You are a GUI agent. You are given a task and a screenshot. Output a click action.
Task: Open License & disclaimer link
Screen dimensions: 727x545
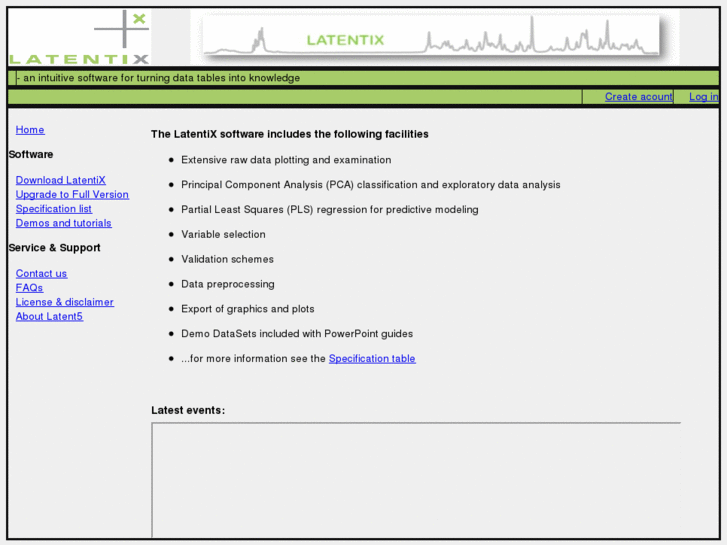[x=64, y=302]
